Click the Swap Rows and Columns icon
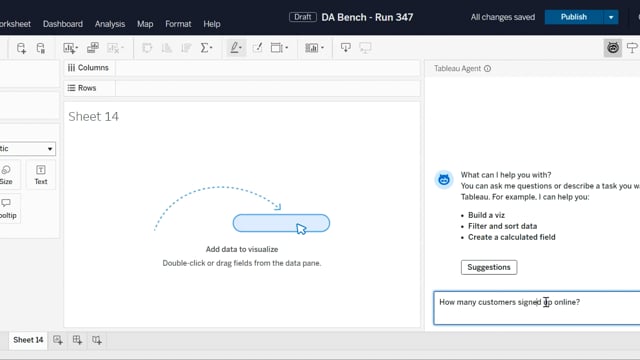 tap(147, 48)
